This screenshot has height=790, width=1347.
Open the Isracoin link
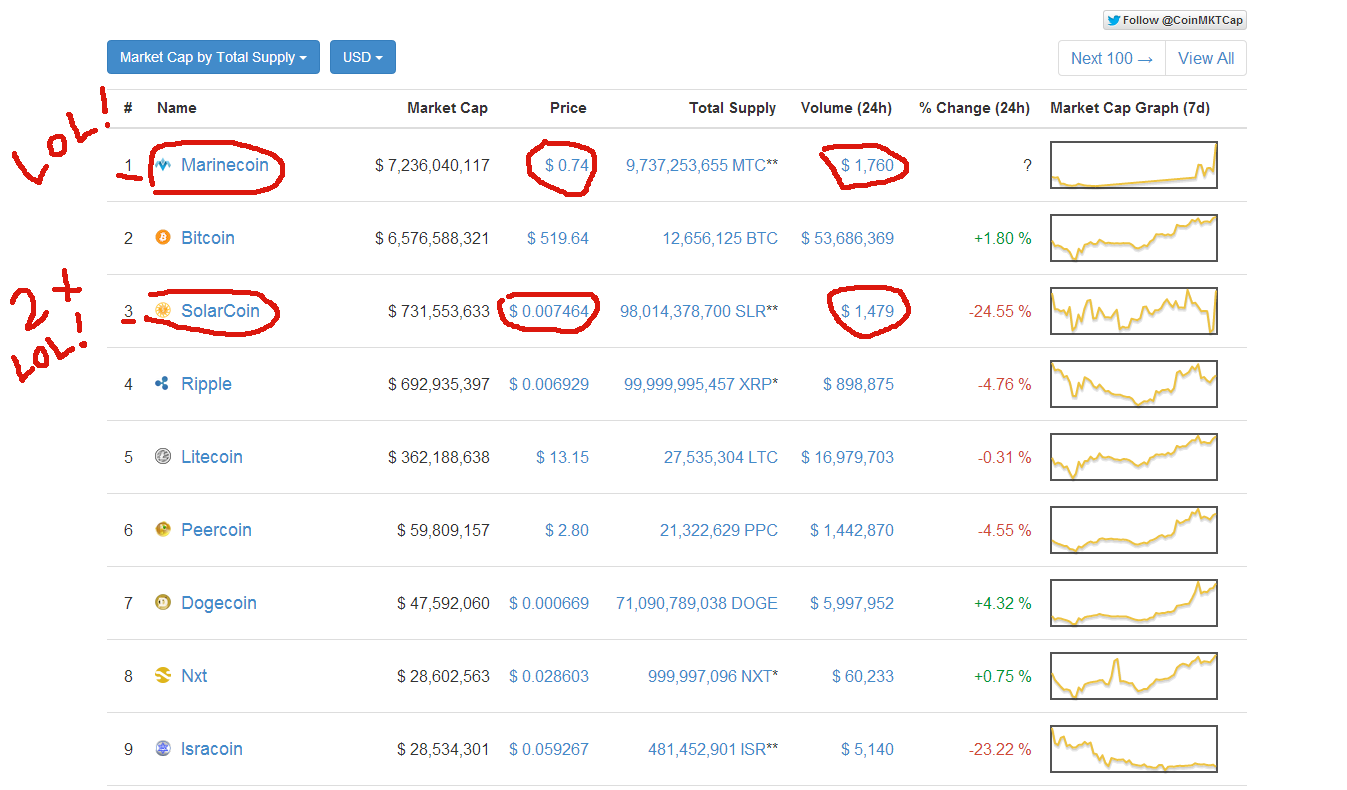(x=212, y=749)
